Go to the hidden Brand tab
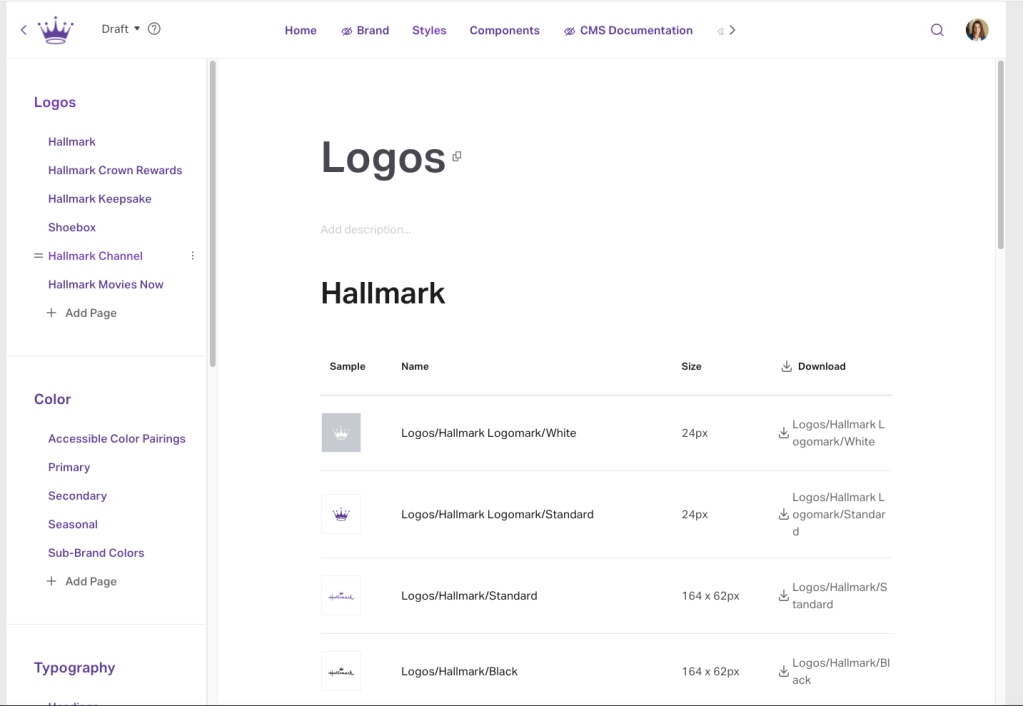The height and width of the screenshot is (706, 1023). [365, 30]
